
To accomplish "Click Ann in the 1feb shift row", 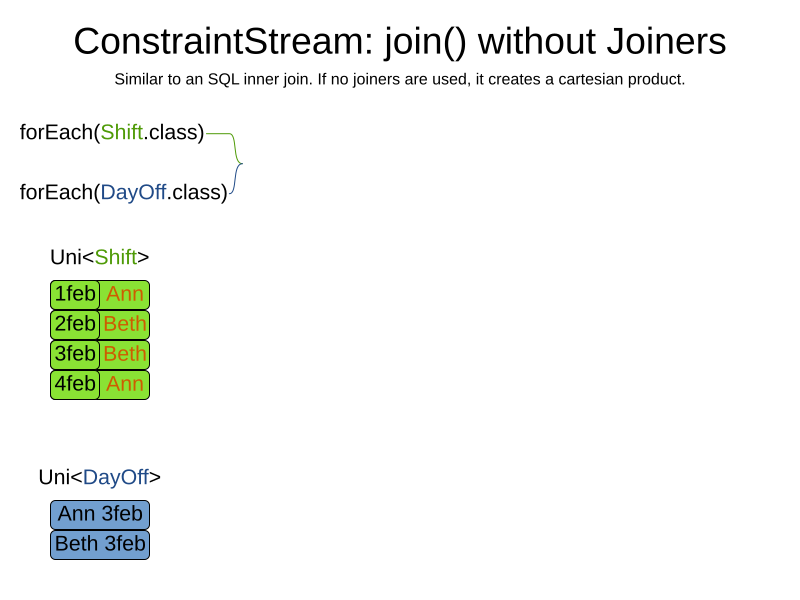I will click(x=125, y=294).
